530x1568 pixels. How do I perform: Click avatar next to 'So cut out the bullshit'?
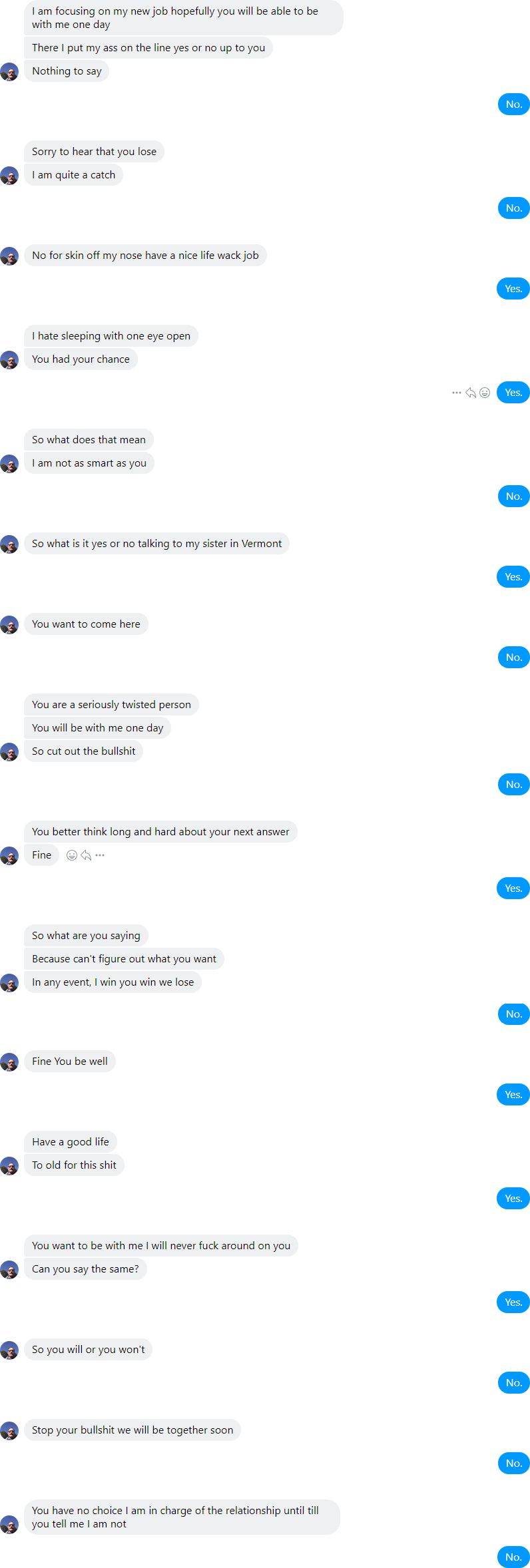[x=9, y=752]
